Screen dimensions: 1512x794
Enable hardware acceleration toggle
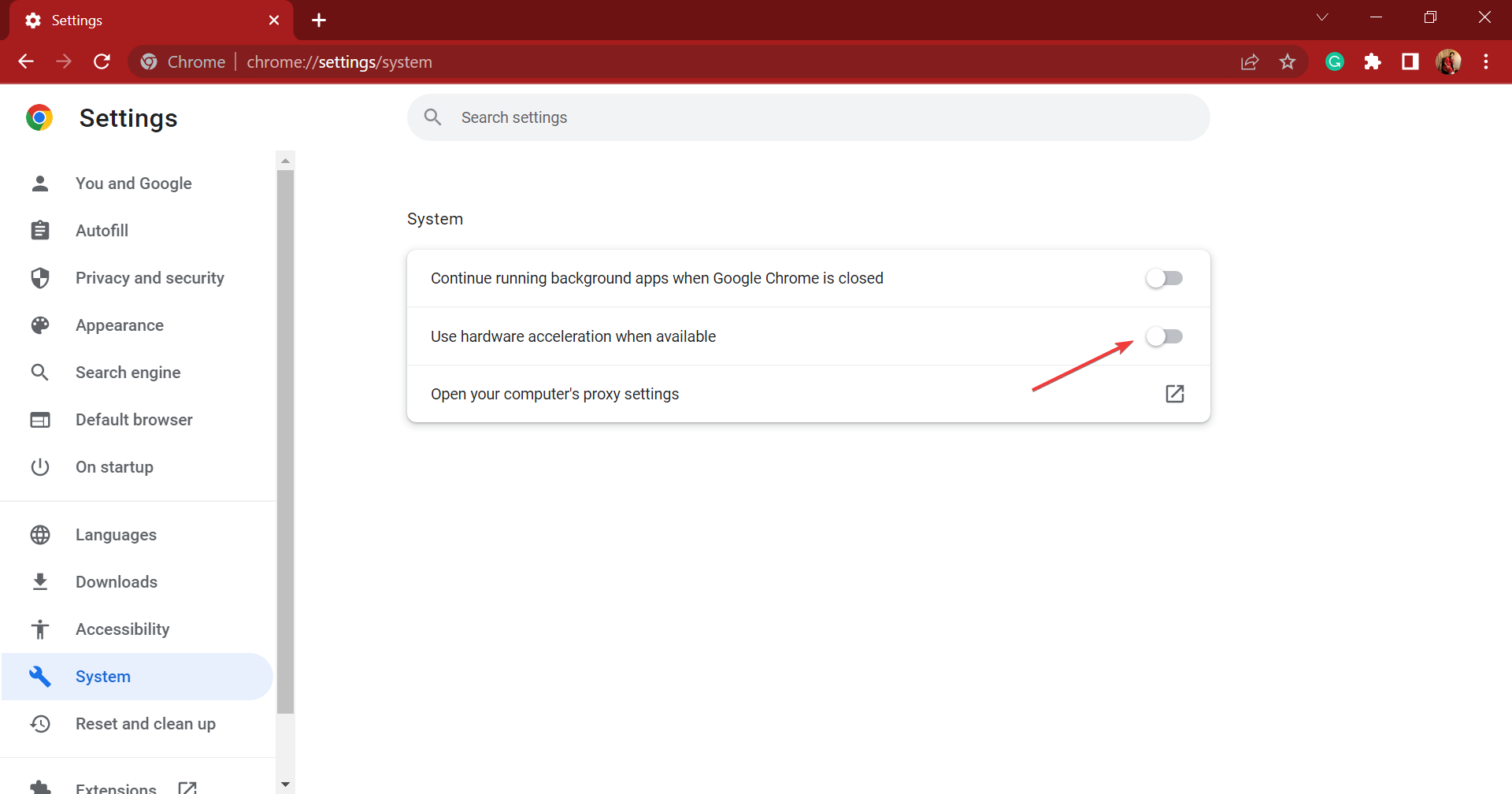pos(1165,336)
